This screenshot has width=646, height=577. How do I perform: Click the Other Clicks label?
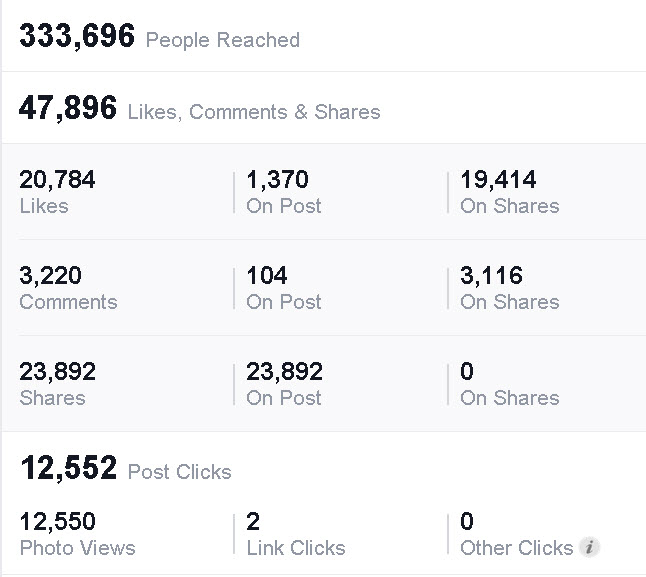coord(517,548)
